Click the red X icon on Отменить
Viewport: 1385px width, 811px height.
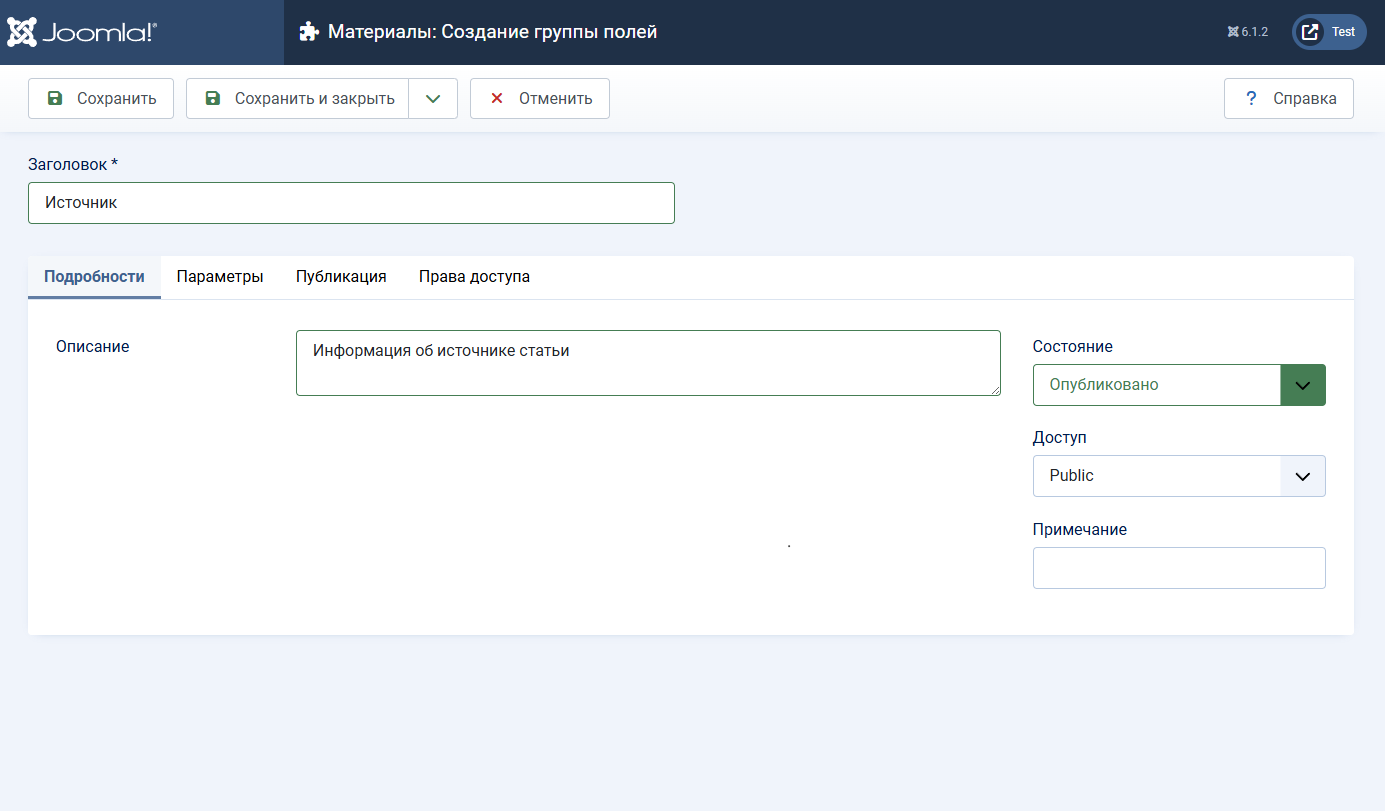click(496, 98)
